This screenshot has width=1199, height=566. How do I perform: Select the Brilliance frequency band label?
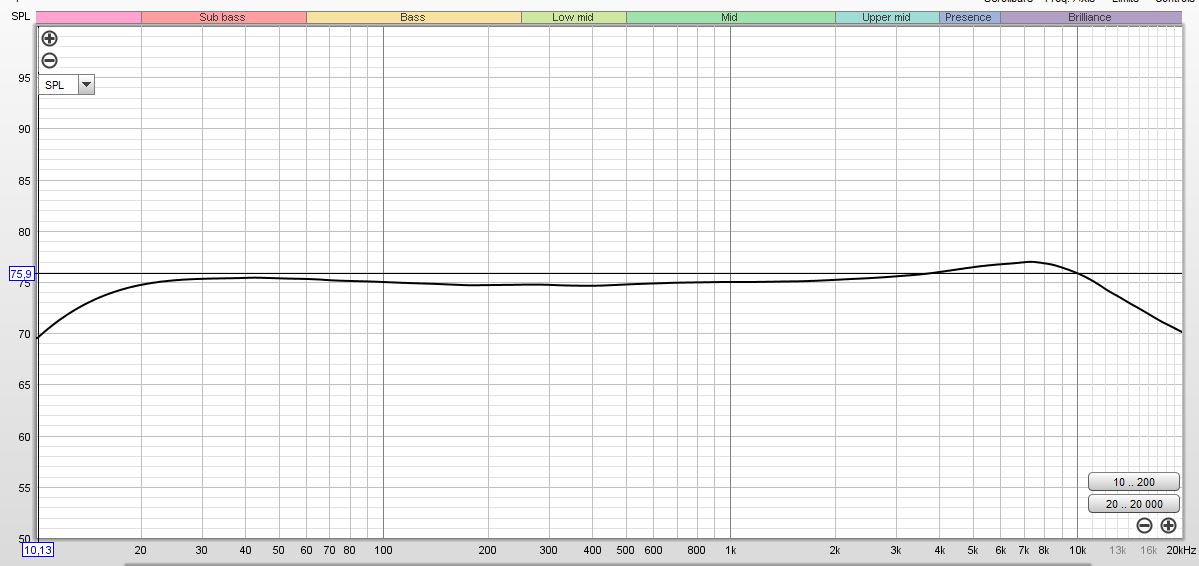coord(1090,17)
